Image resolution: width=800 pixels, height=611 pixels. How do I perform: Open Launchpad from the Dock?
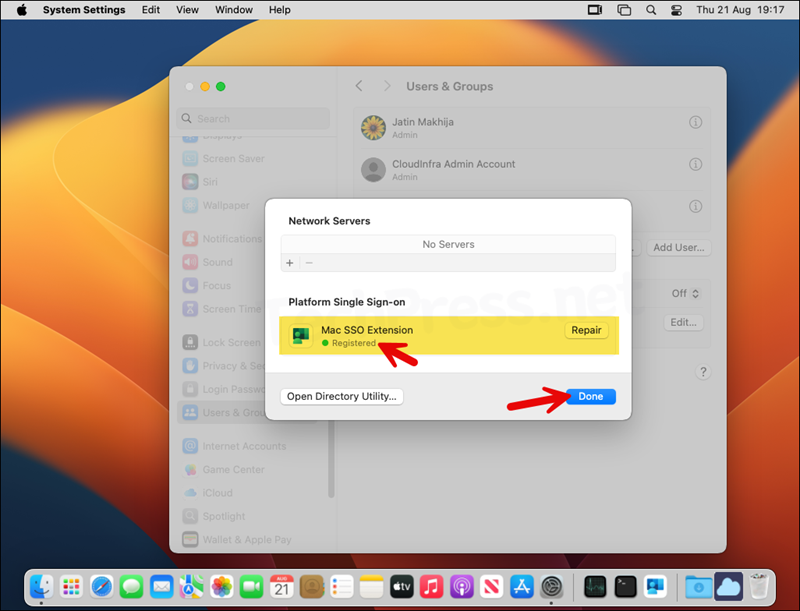(71, 587)
